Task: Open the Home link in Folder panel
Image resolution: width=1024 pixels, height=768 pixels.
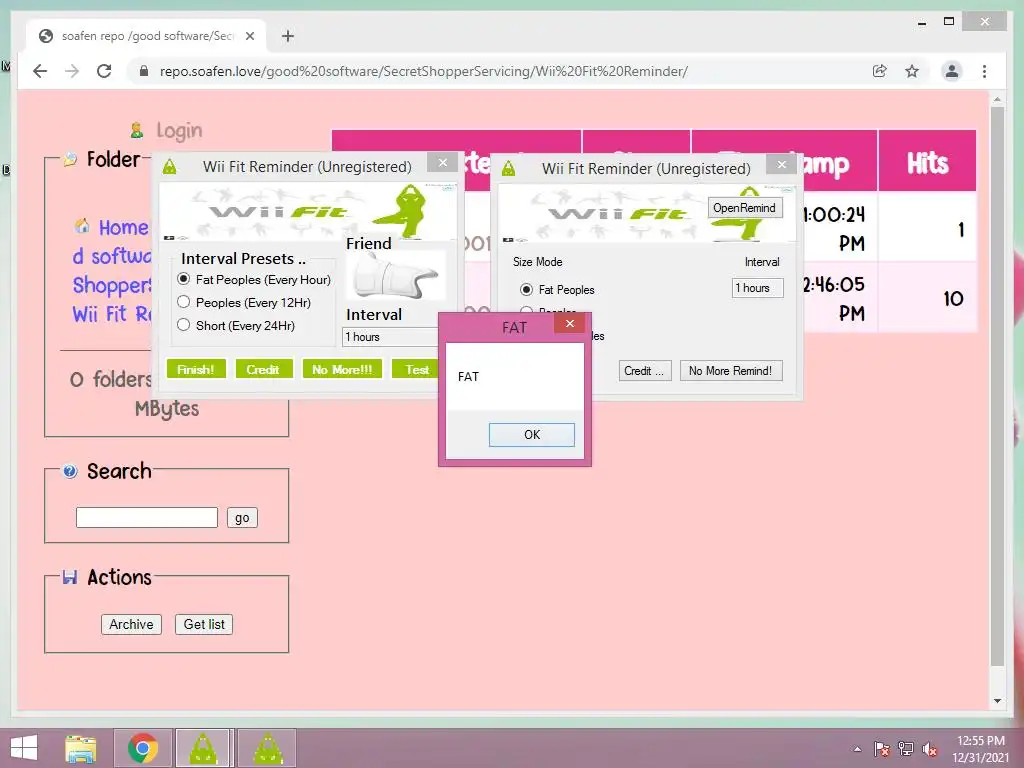Action: click(x=123, y=227)
